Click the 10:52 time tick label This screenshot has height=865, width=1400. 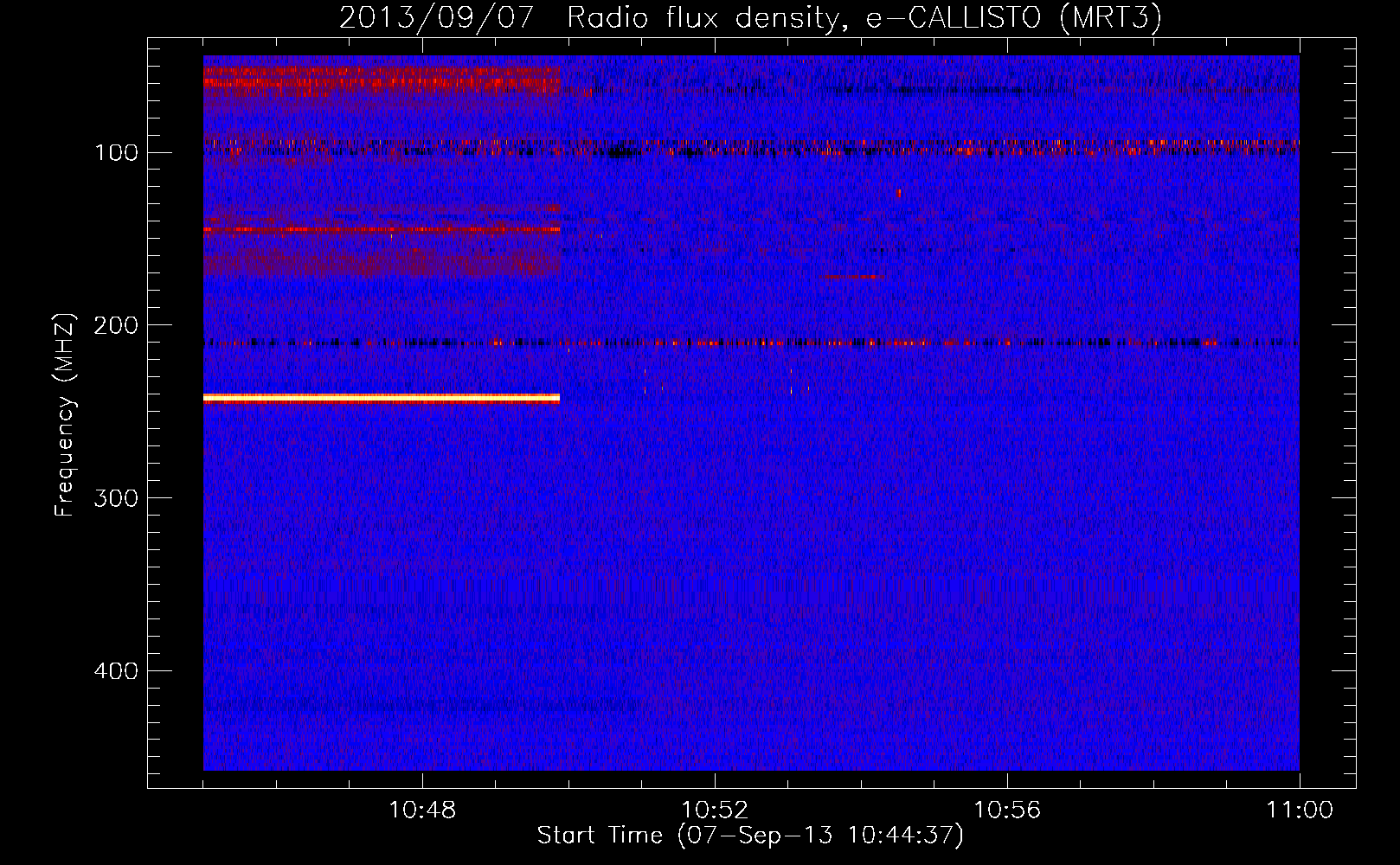tap(715, 811)
